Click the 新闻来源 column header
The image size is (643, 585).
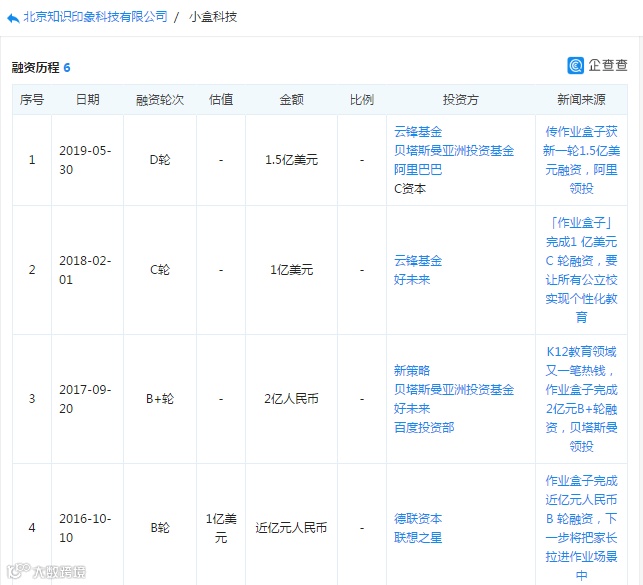tap(581, 100)
